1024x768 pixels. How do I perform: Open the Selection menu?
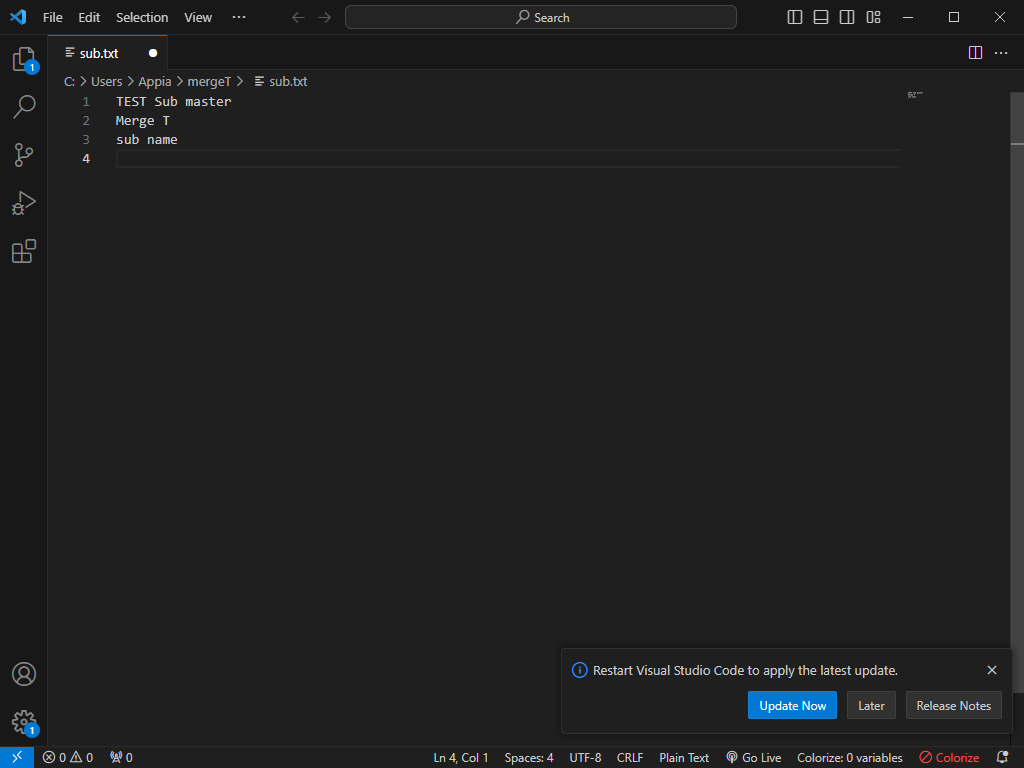click(x=142, y=18)
